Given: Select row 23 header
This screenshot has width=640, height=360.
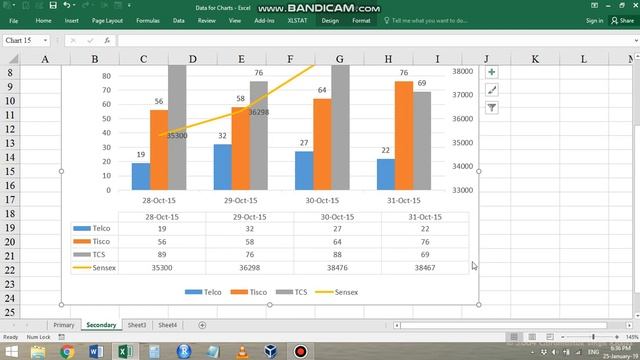Looking at the screenshot, I should [x=10, y=284].
